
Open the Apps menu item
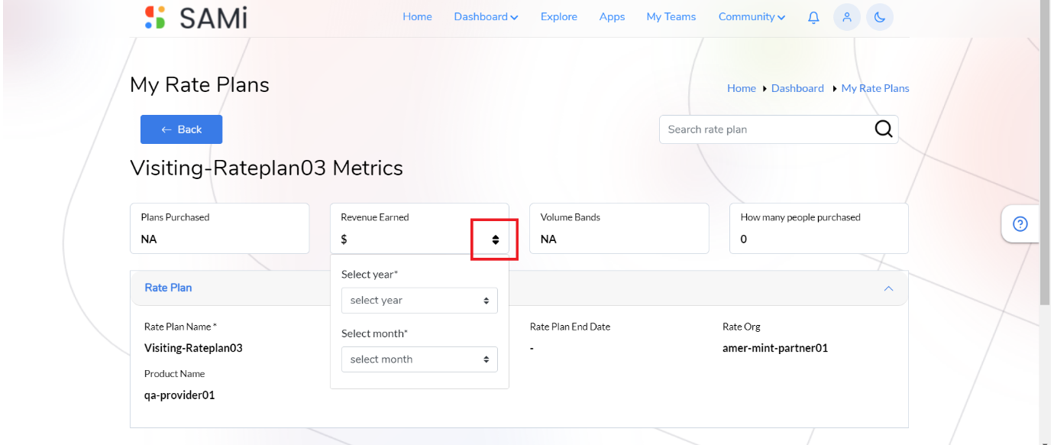pyautogui.click(x=612, y=17)
